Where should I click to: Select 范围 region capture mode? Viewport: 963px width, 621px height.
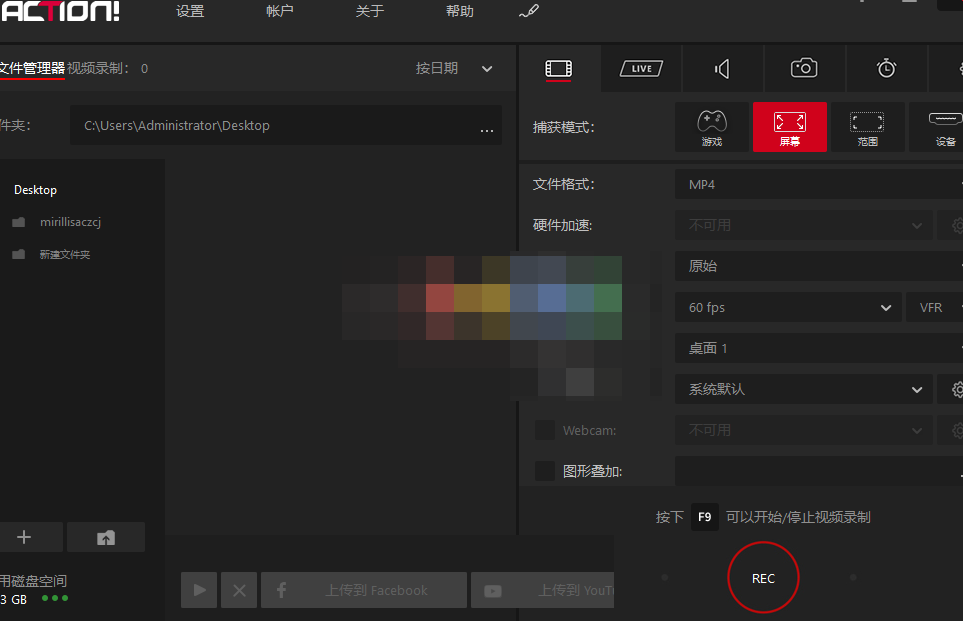pyautogui.click(x=866, y=127)
